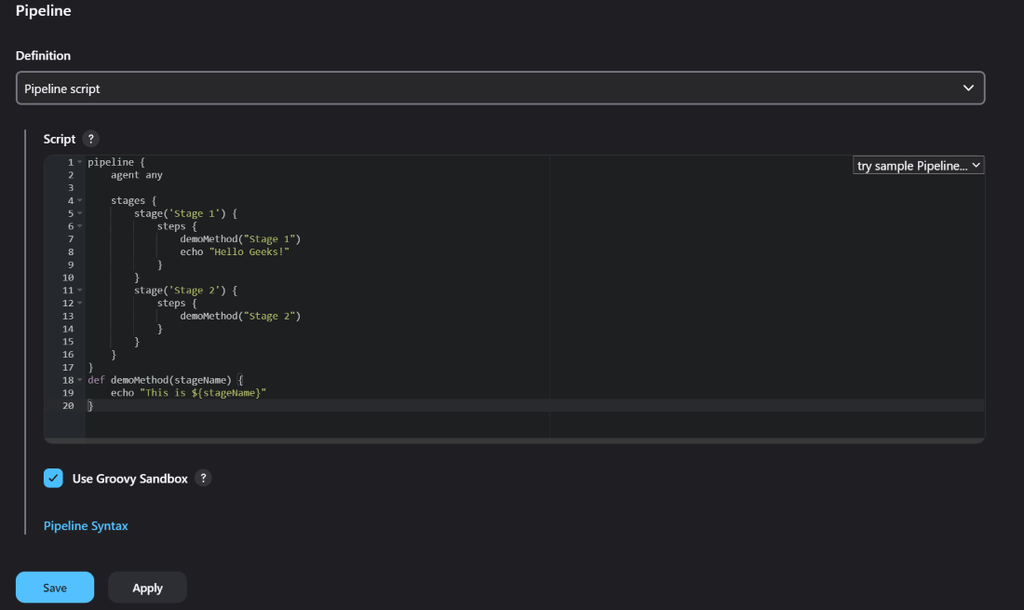Viewport: 1024px width, 610px height.
Task: Collapse the Stage 2 block fold arrow
Action: (x=80, y=291)
